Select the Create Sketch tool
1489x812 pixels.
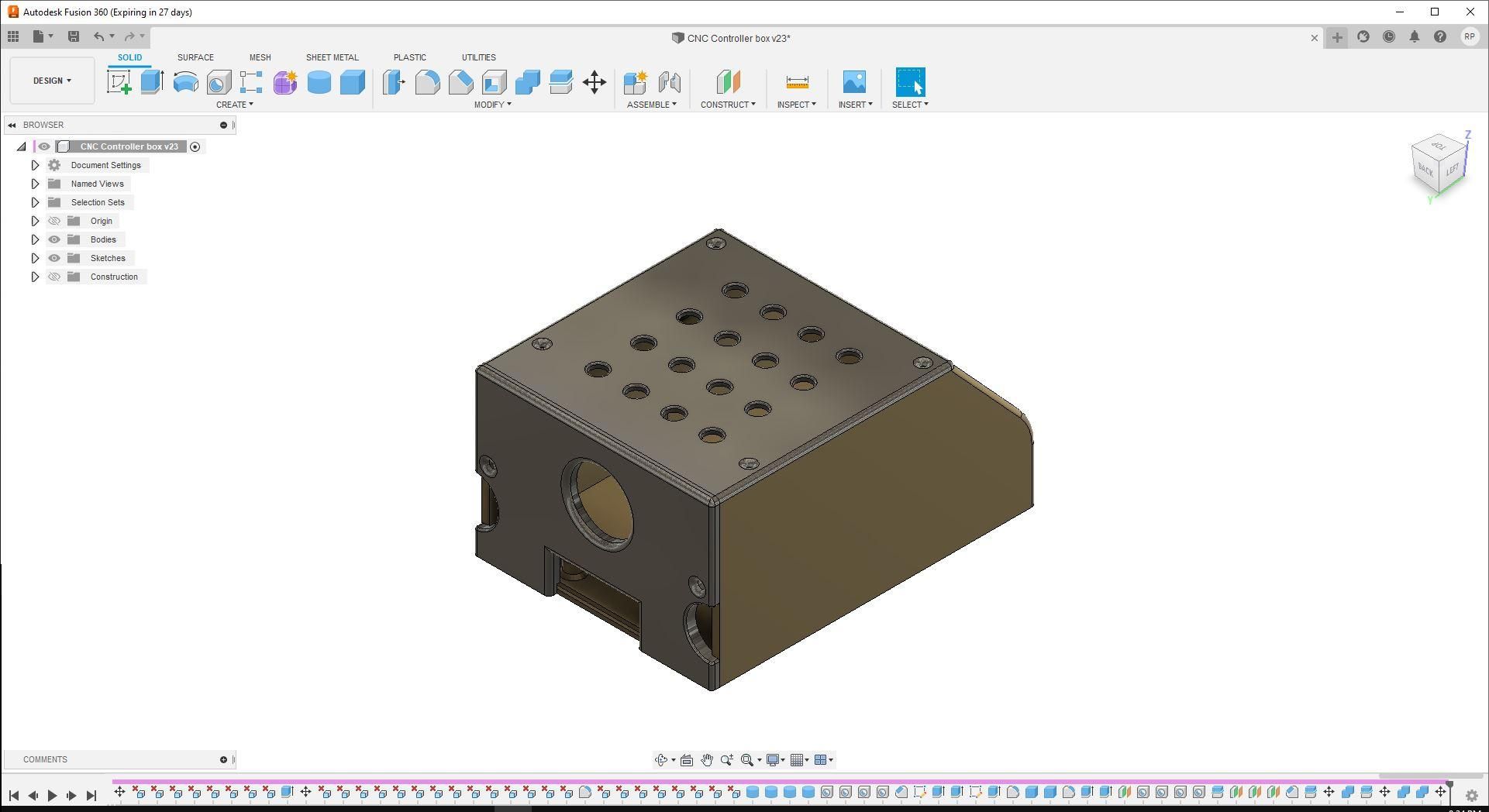point(118,81)
